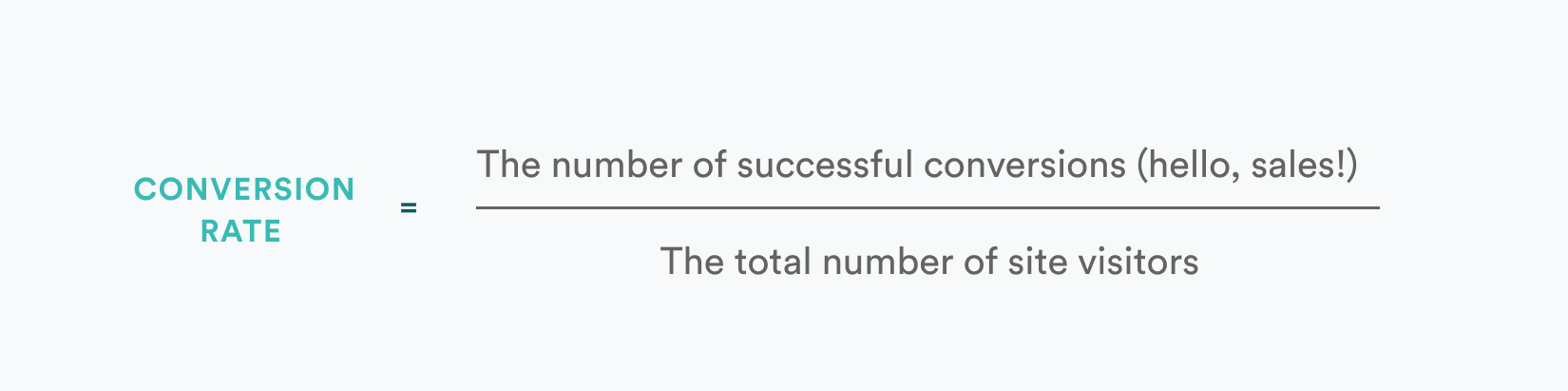
Task: Click the opening parenthesis before 'hello'
Action: click(x=1141, y=166)
